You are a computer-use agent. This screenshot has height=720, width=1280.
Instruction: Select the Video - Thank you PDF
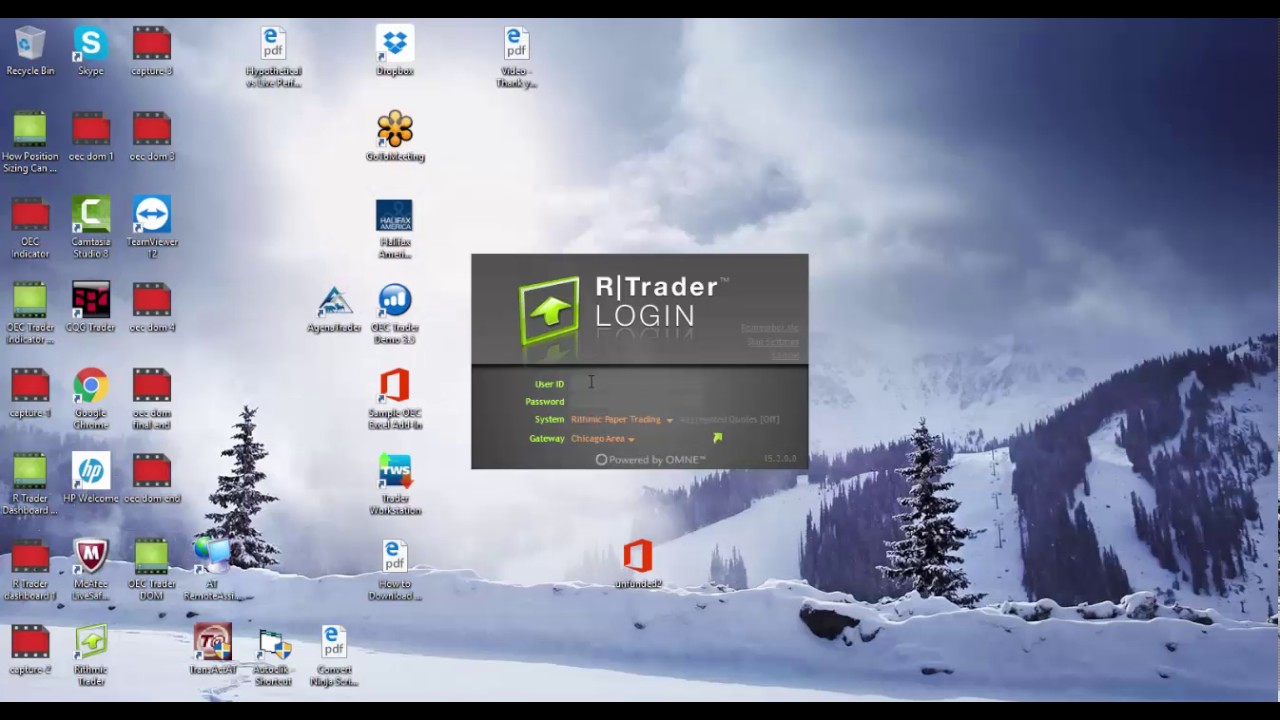coord(516,58)
